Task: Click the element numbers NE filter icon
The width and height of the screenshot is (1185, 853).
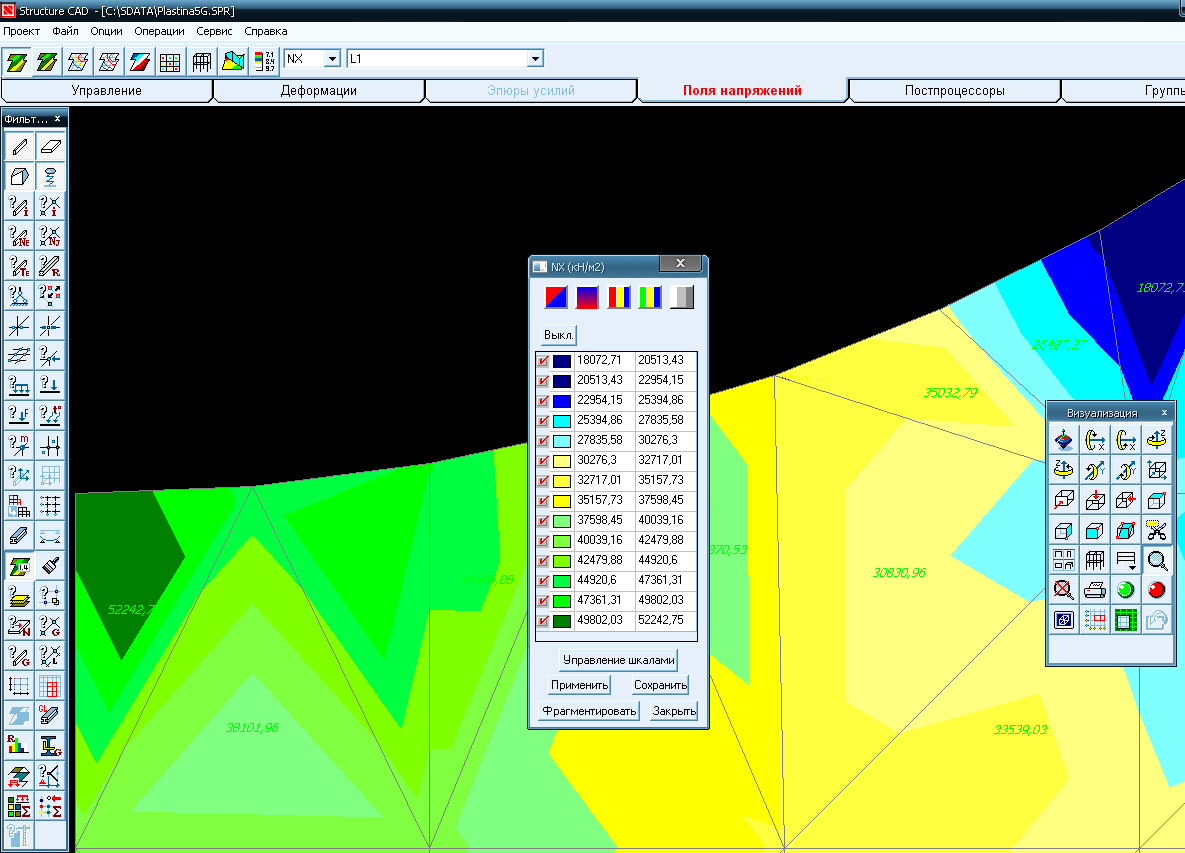Action: coord(20,236)
